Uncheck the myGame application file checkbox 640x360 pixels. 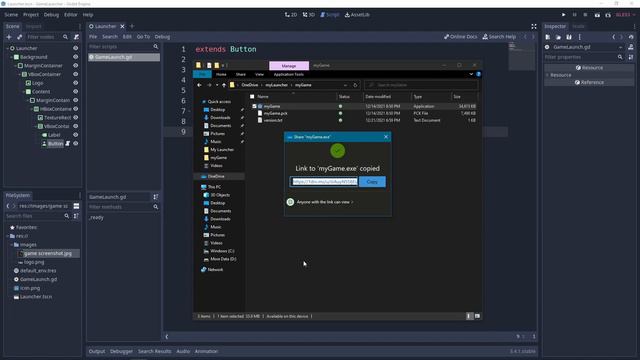pos(254,106)
